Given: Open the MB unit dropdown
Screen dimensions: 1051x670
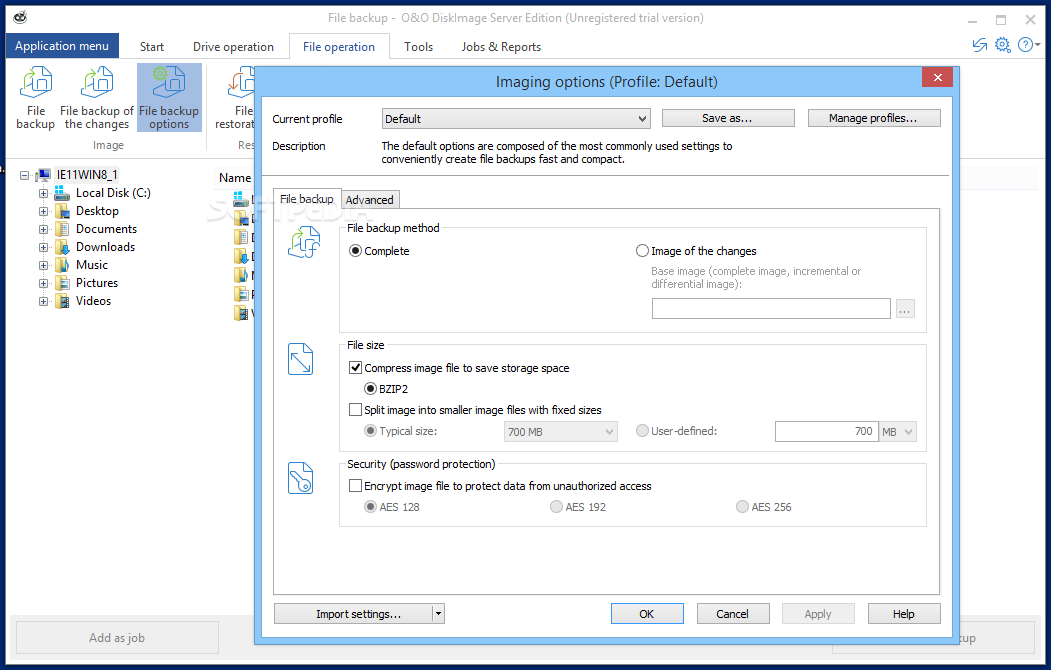Looking at the screenshot, I should [x=898, y=431].
